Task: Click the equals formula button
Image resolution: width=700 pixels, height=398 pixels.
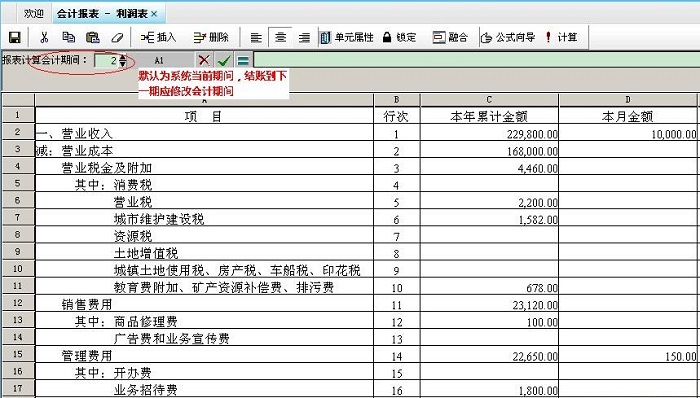Action: click(243, 60)
